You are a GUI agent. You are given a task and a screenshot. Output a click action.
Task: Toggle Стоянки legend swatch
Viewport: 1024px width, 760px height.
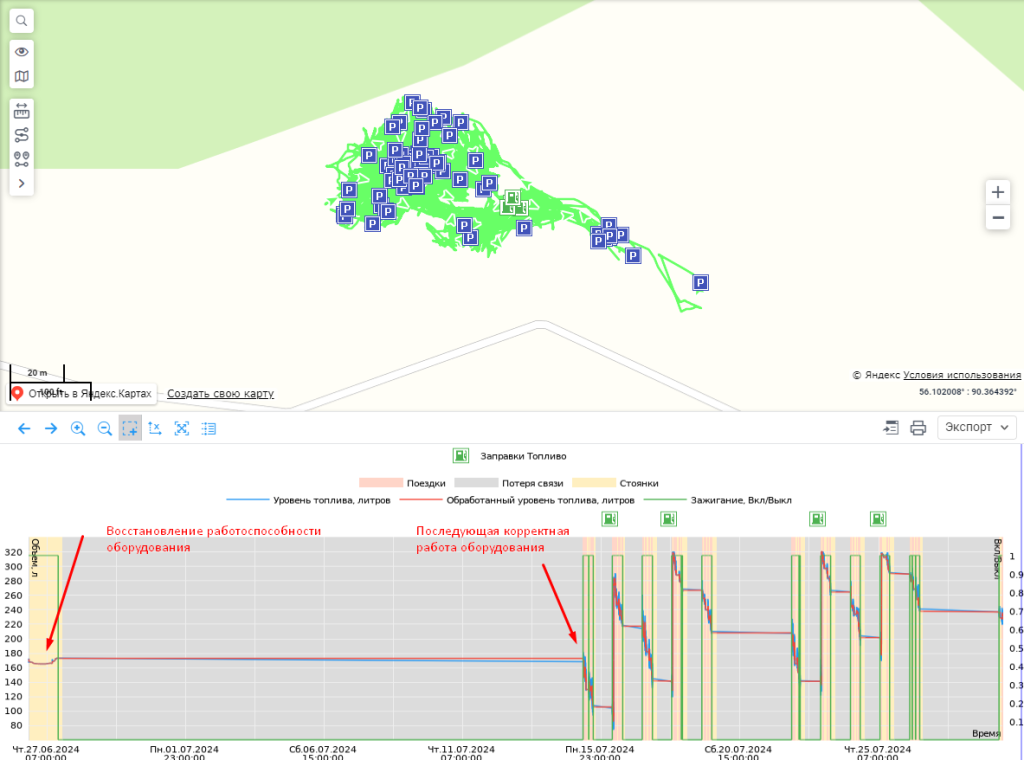click(x=594, y=483)
